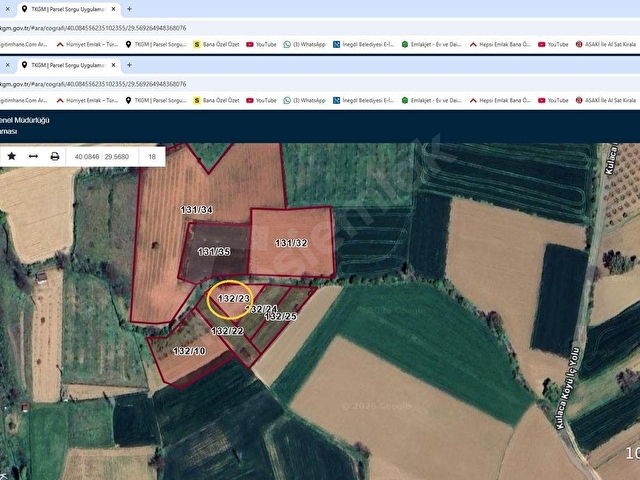
Task: Open ASAKİ İle Al Sat Kirala in lower bar
Action: tap(606, 100)
